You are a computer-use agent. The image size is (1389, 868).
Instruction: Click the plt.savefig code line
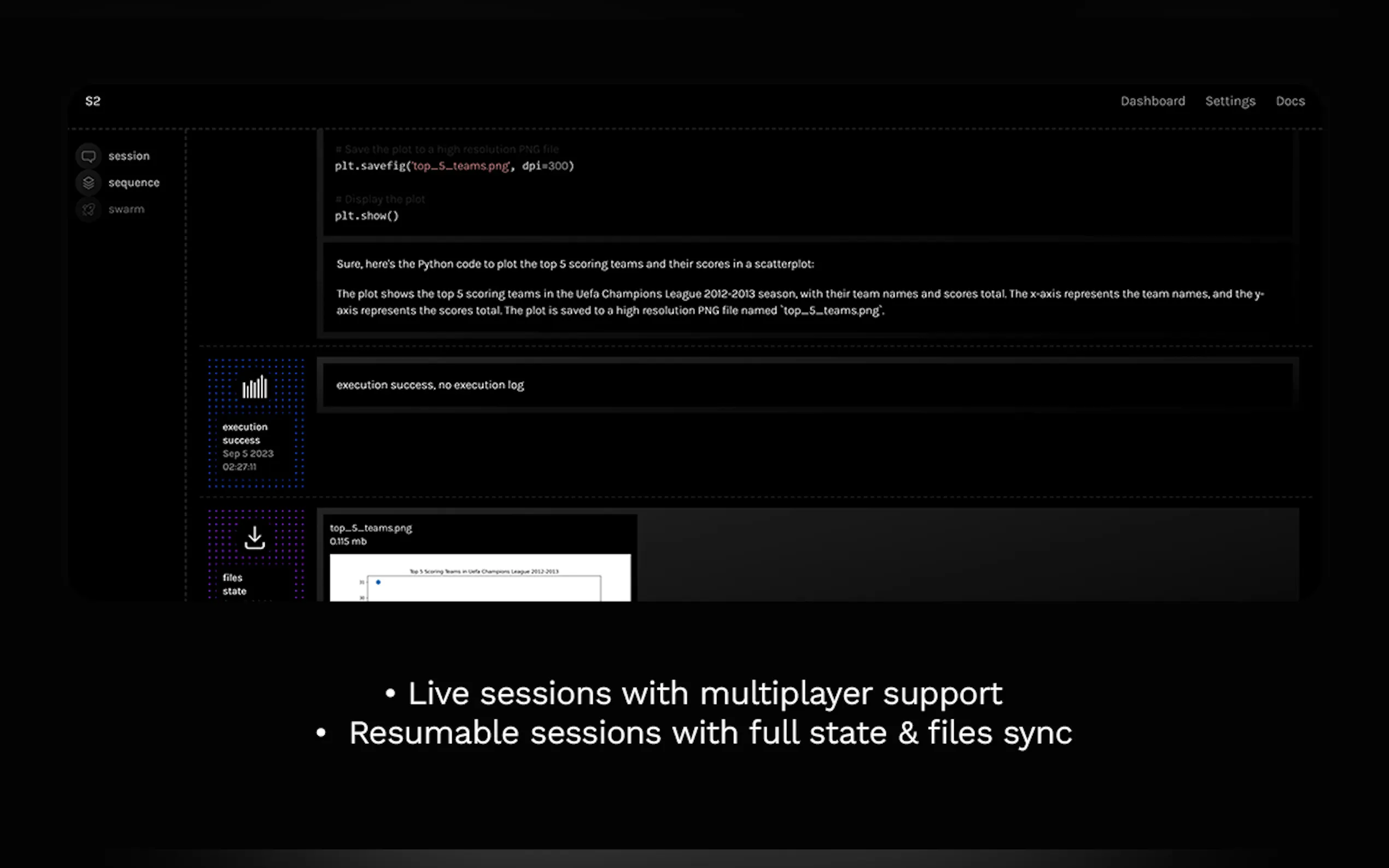tap(454, 166)
